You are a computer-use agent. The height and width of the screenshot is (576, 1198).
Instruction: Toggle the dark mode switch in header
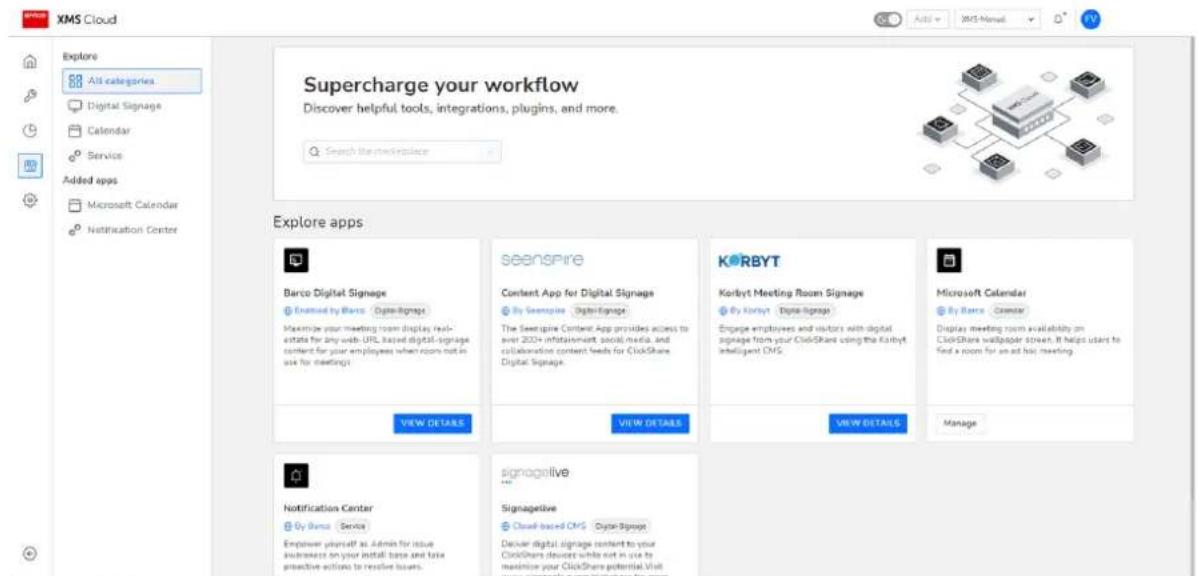pyautogui.click(x=889, y=18)
